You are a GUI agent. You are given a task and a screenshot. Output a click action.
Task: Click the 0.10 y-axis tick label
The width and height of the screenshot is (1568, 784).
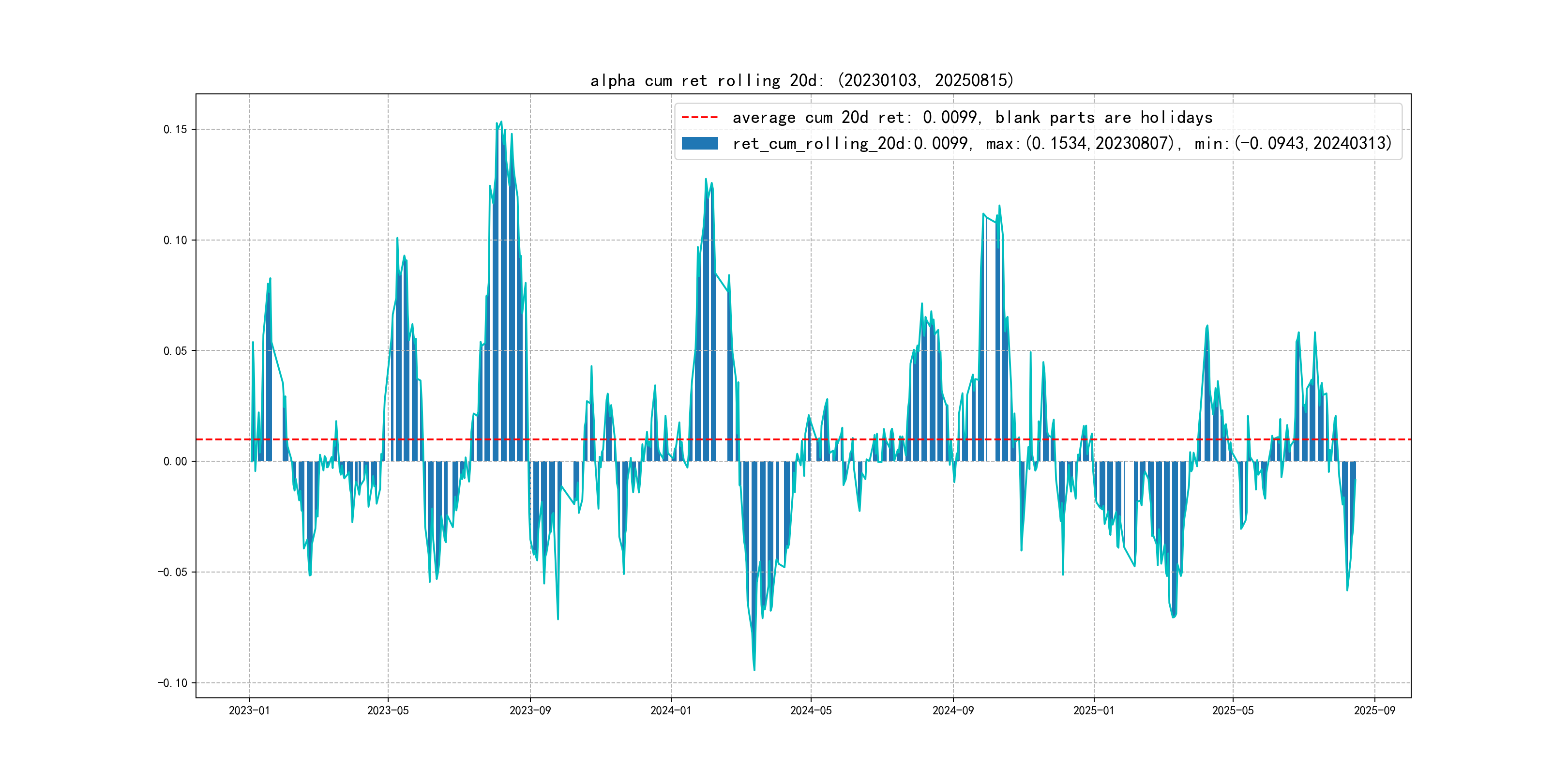(175, 240)
